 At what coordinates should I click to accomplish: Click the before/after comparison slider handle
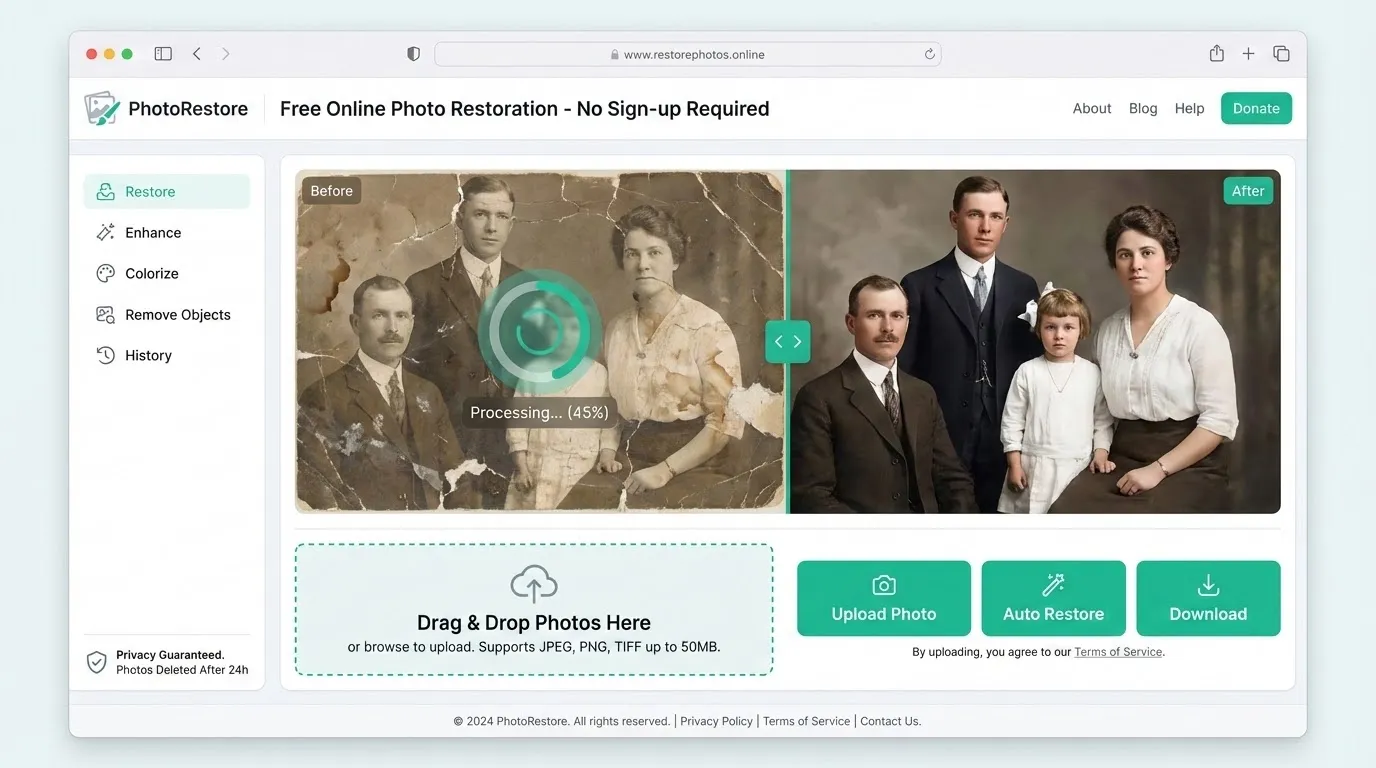coord(788,342)
